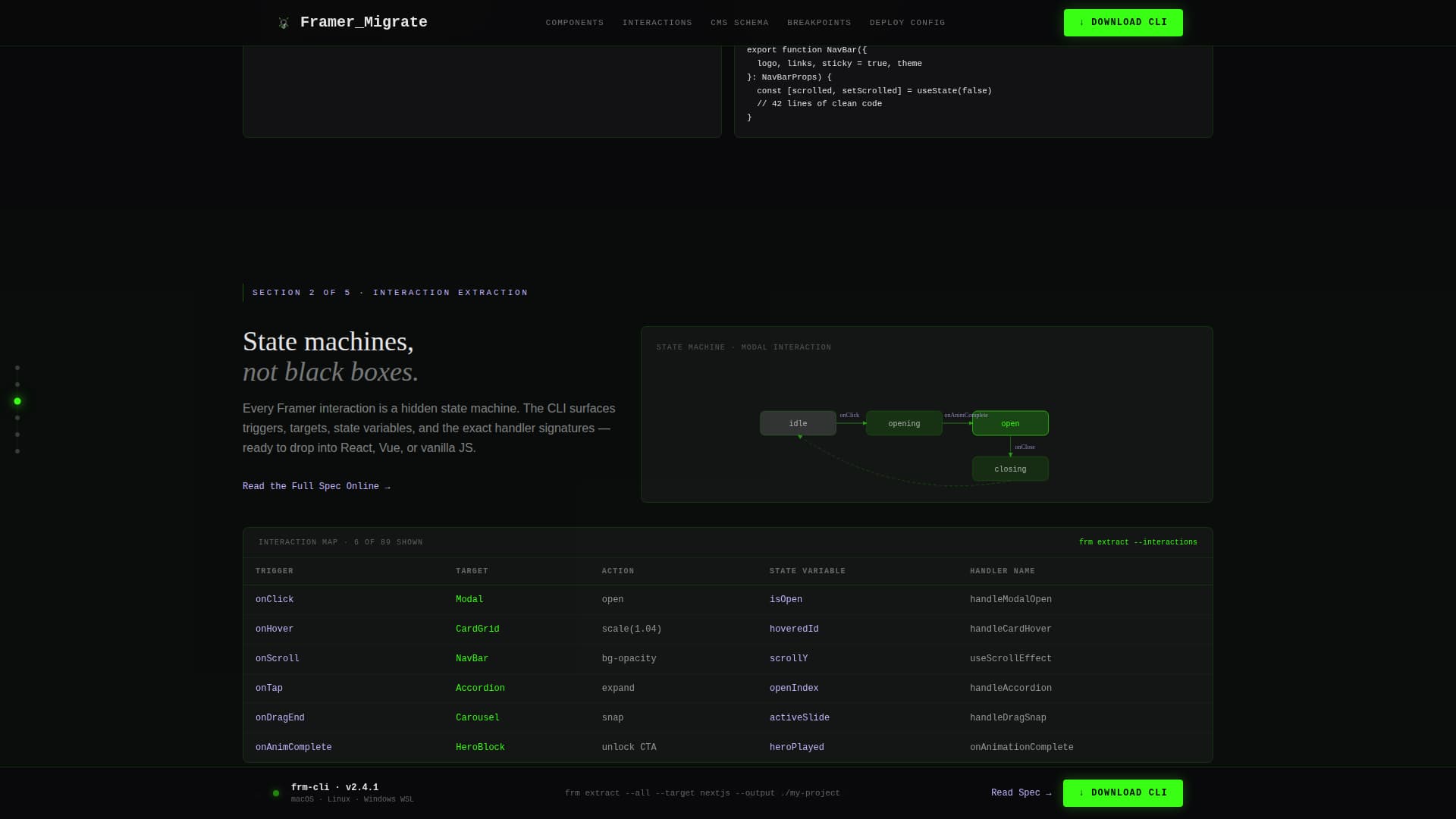Screen dimensions: 1456x819
Task: Open the Deploy Config nav link
Action: pos(907,23)
